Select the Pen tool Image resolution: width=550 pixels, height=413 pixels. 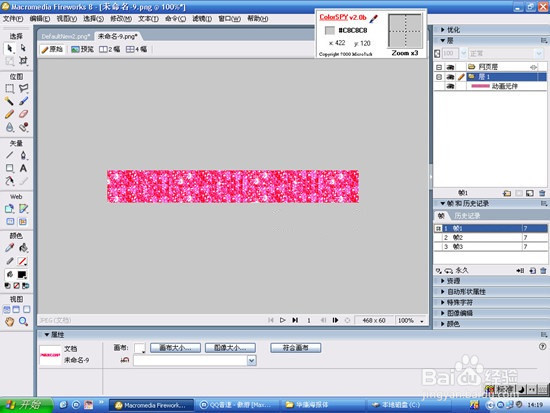coord(23,155)
